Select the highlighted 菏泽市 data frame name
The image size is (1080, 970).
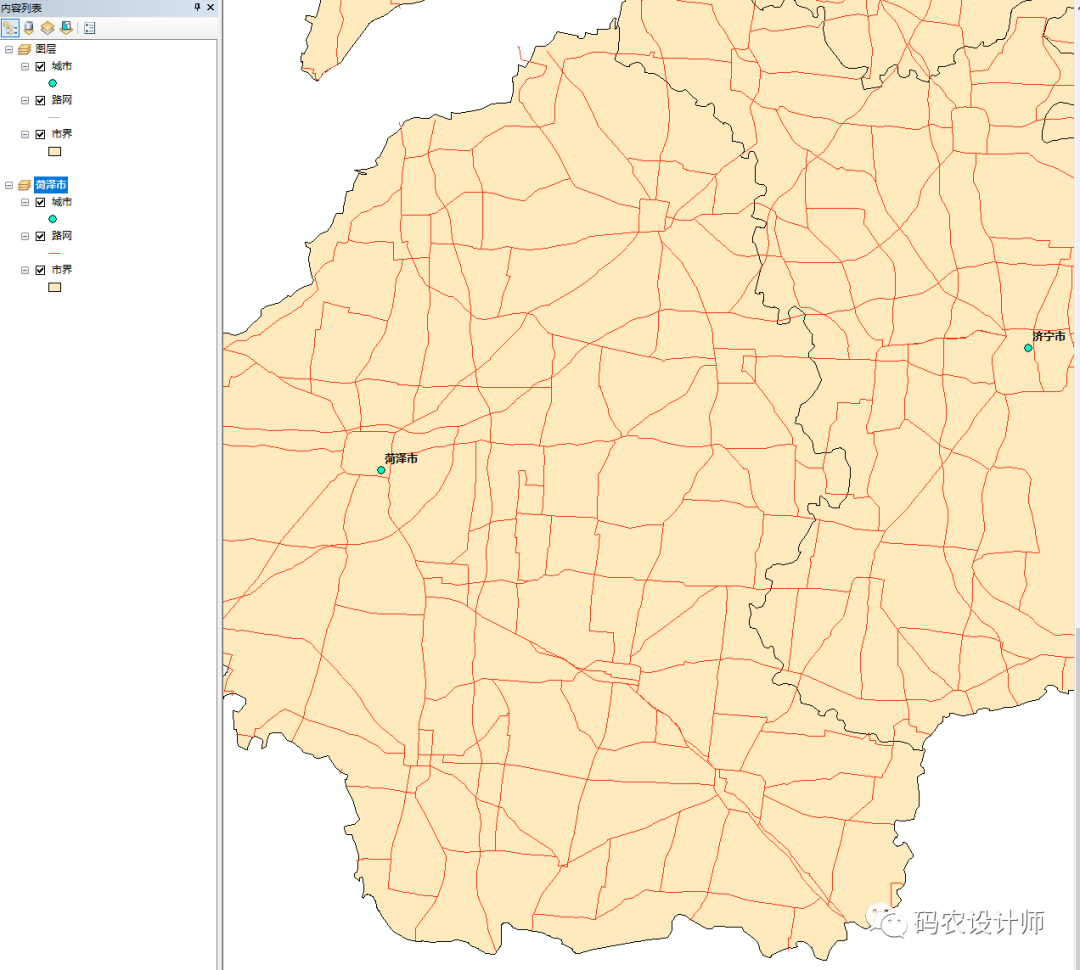point(51,185)
